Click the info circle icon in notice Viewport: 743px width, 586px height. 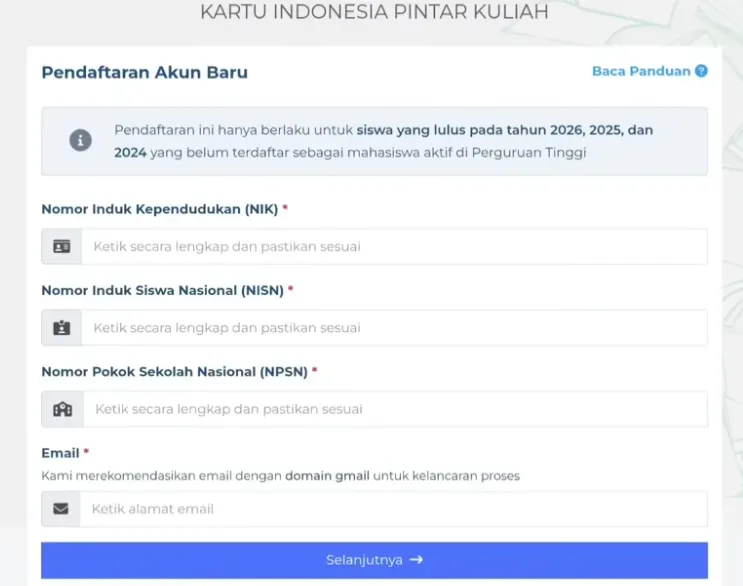pos(81,140)
